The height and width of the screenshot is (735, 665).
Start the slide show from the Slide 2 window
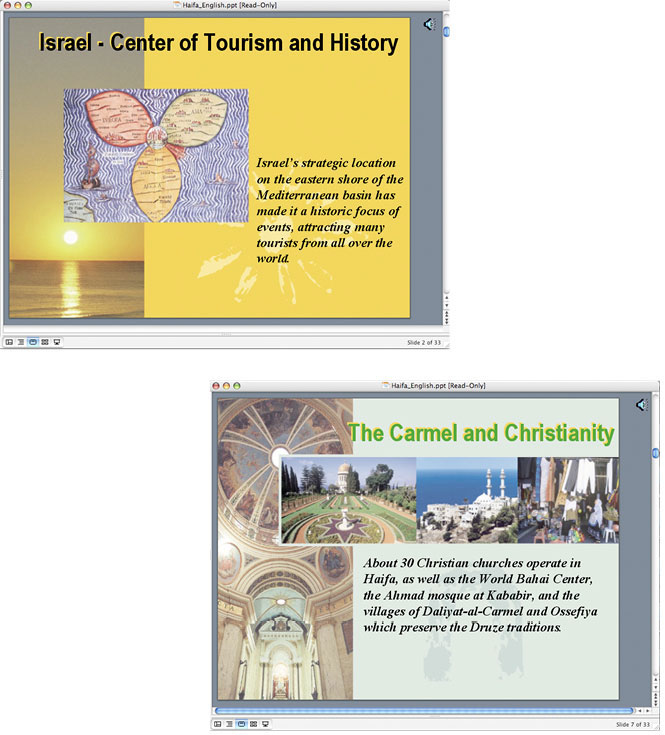click(x=57, y=341)
